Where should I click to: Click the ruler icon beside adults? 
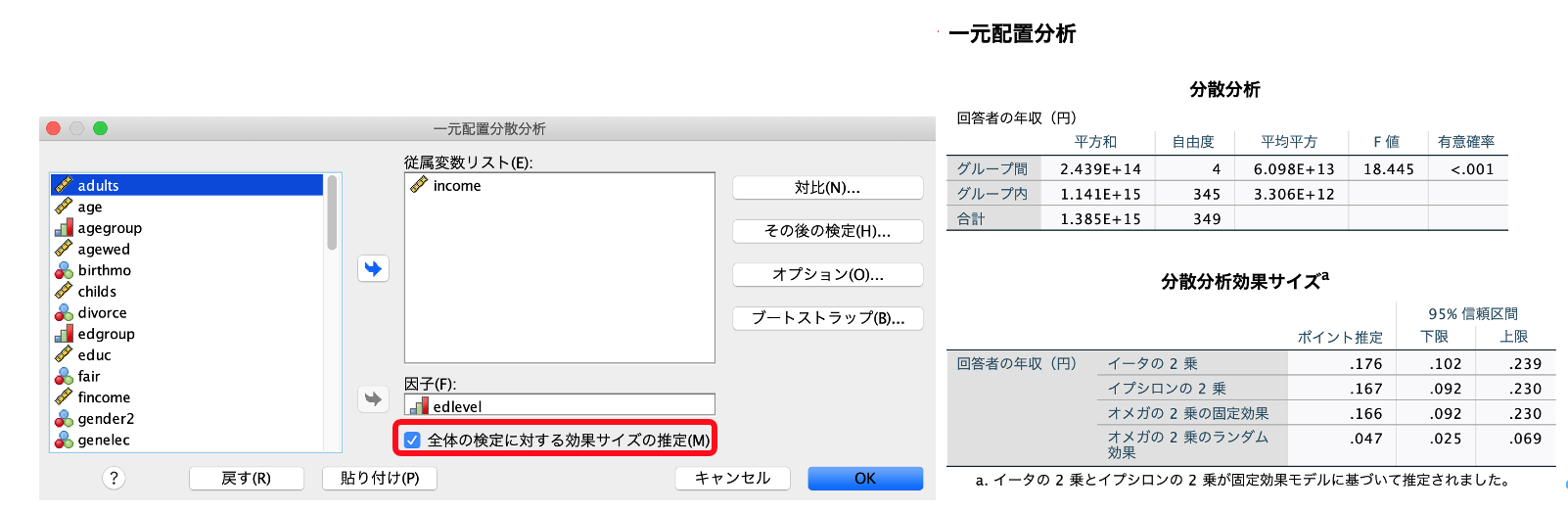[64, 184]
